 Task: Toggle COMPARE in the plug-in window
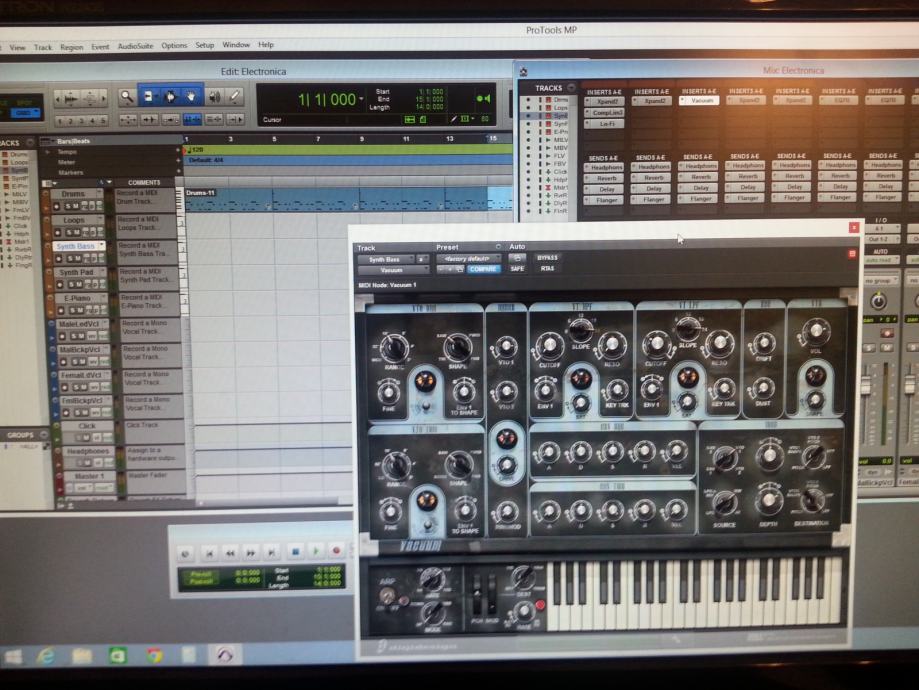tap(484, 269)
